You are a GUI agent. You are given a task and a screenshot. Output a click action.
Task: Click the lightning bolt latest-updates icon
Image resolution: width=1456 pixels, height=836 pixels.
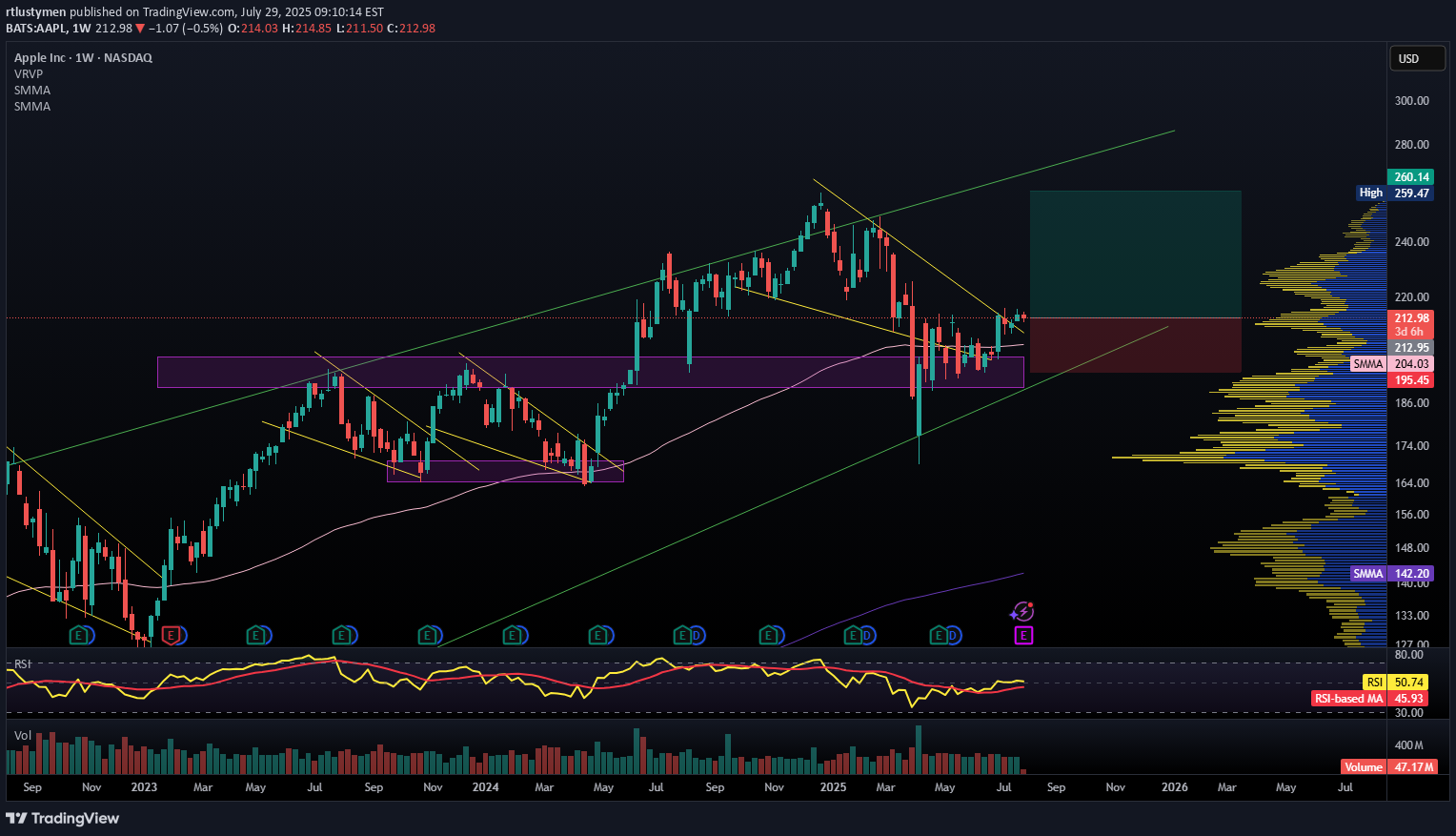[1022, 612]
